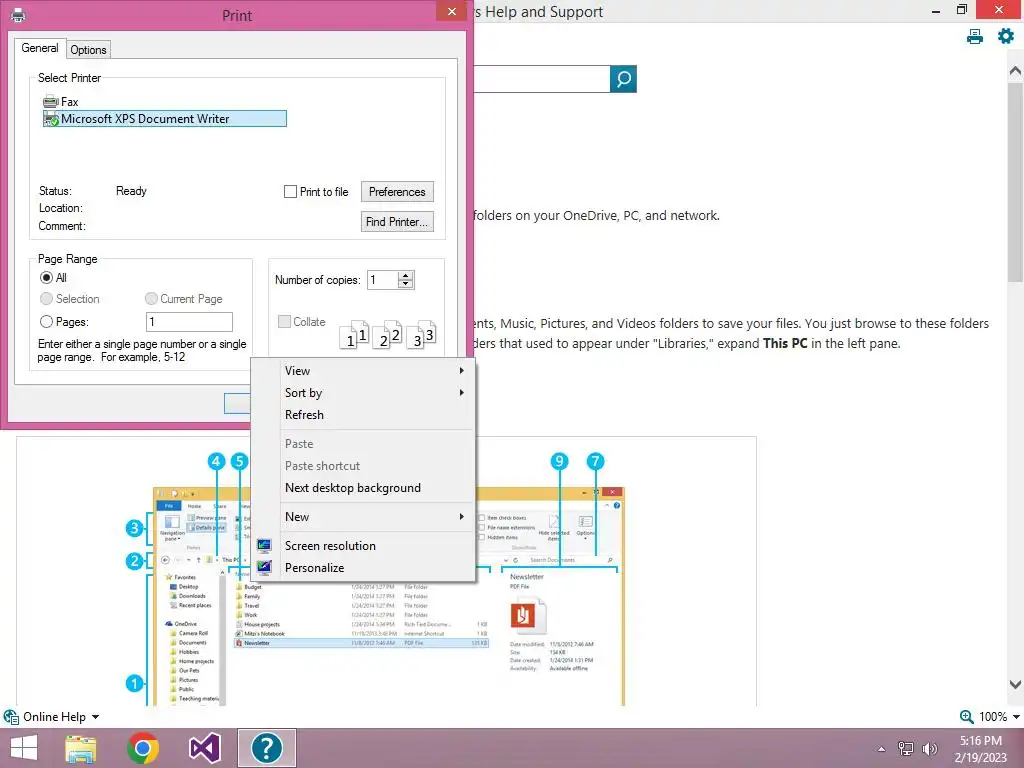Decrease number of copies with down arrow
Screen dimensions: 1024x768
pyautogui.click(x=406, y=284)
